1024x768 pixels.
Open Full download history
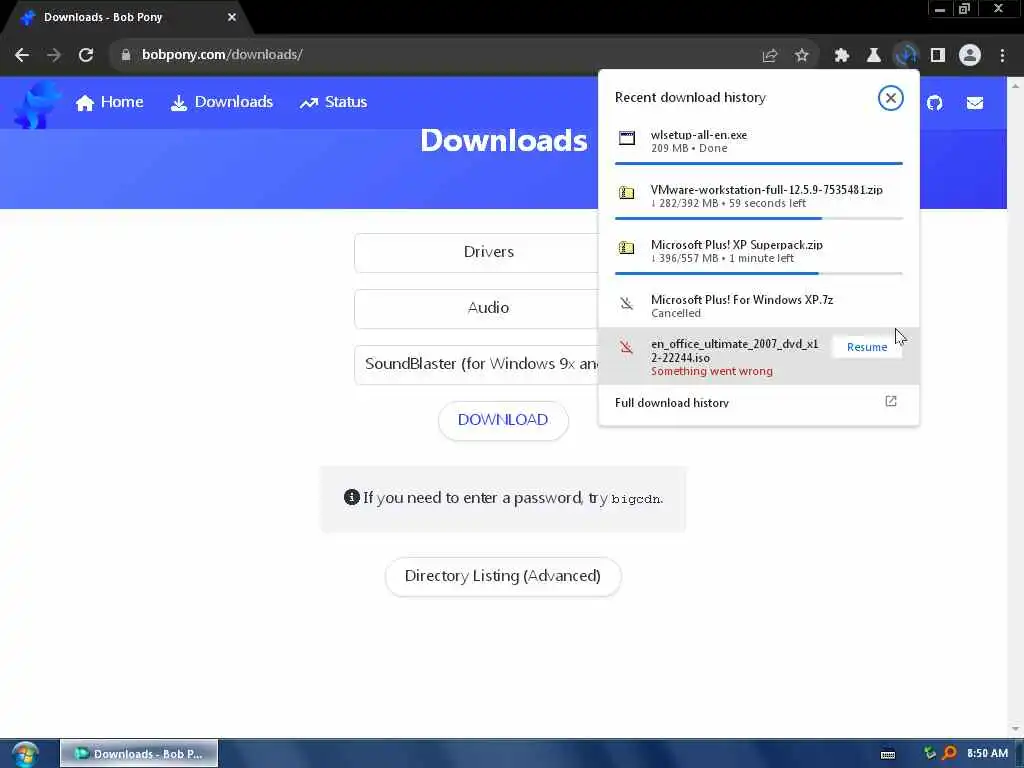[x=758, y=402]
